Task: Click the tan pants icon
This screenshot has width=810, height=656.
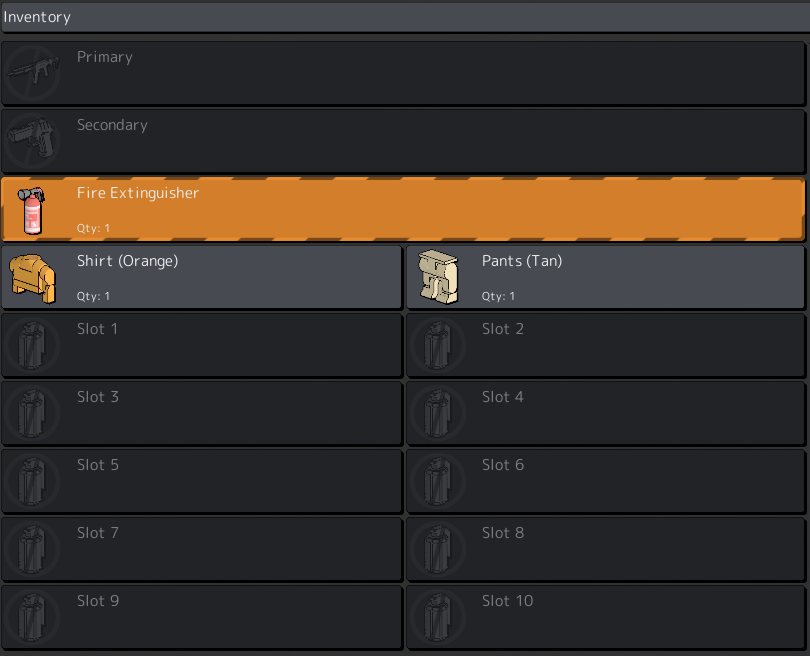Action: pos(438,277)
